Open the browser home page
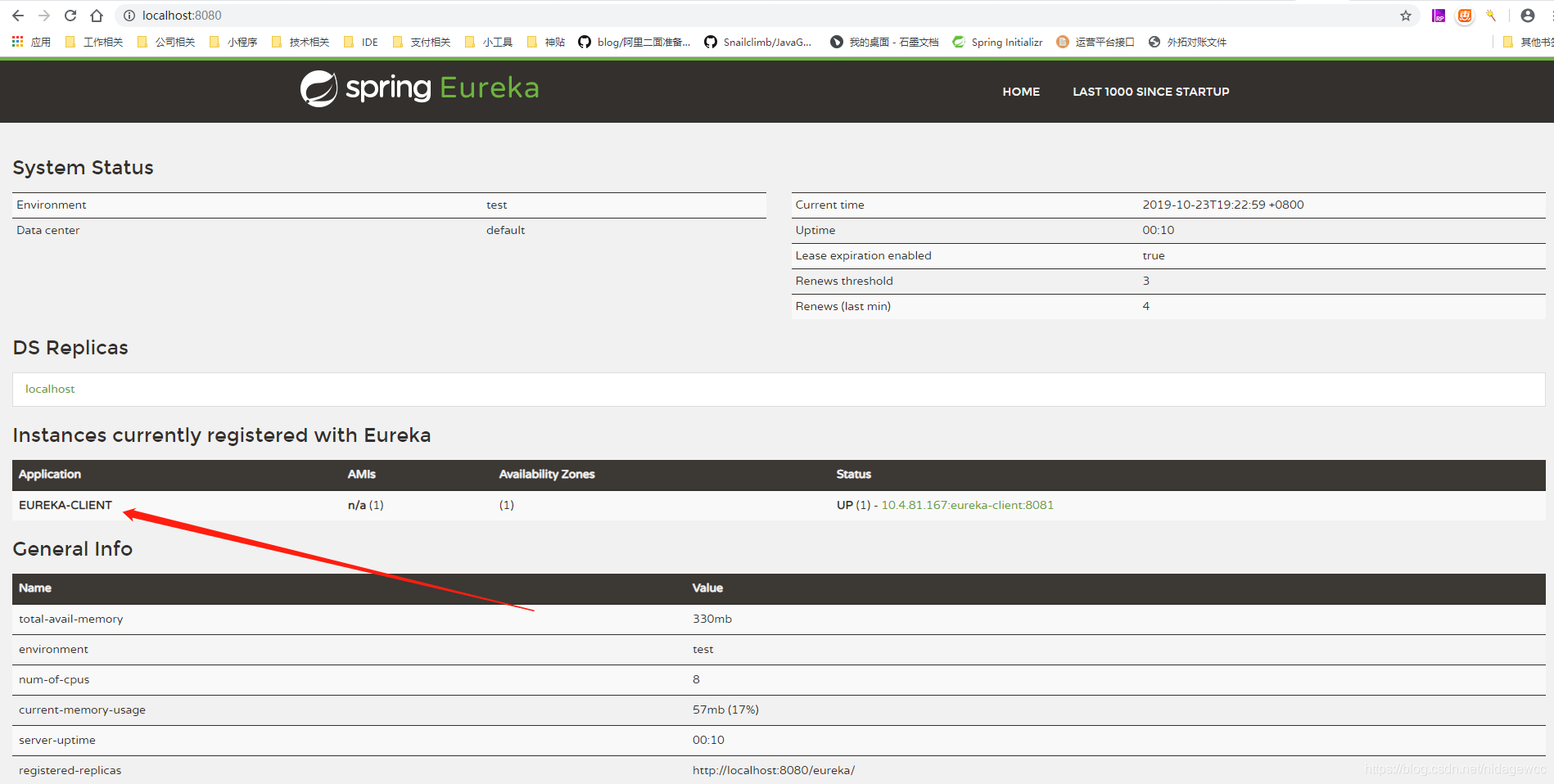The height and width of the screenshot is (784, 1554). point(97,16)
